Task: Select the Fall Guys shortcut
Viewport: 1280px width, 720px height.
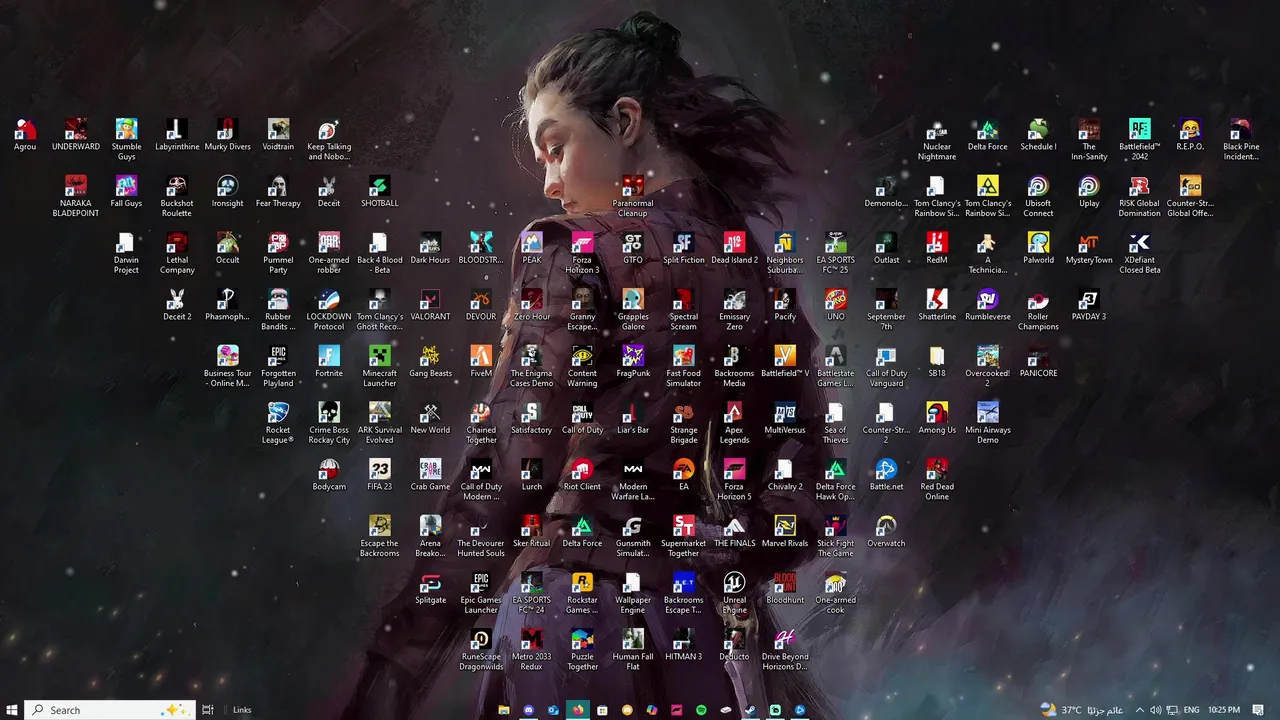Action: pos(126,193)
